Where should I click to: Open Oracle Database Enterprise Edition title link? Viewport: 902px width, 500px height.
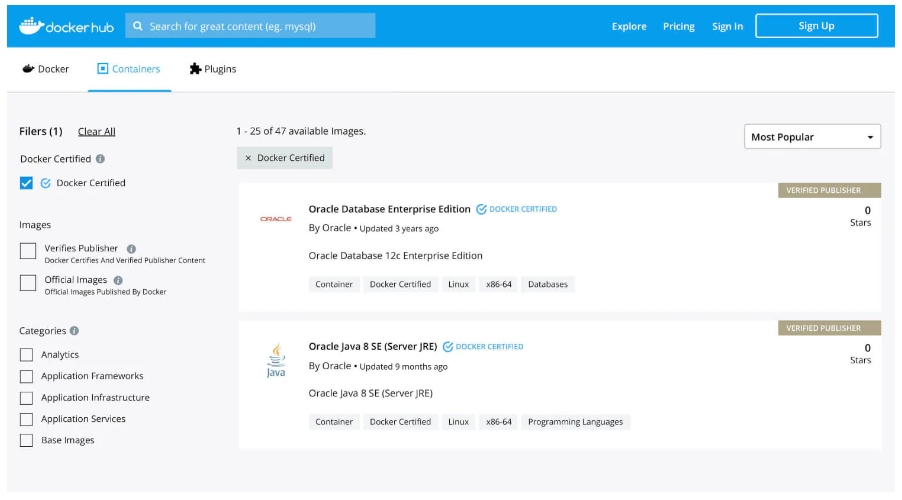389,209
